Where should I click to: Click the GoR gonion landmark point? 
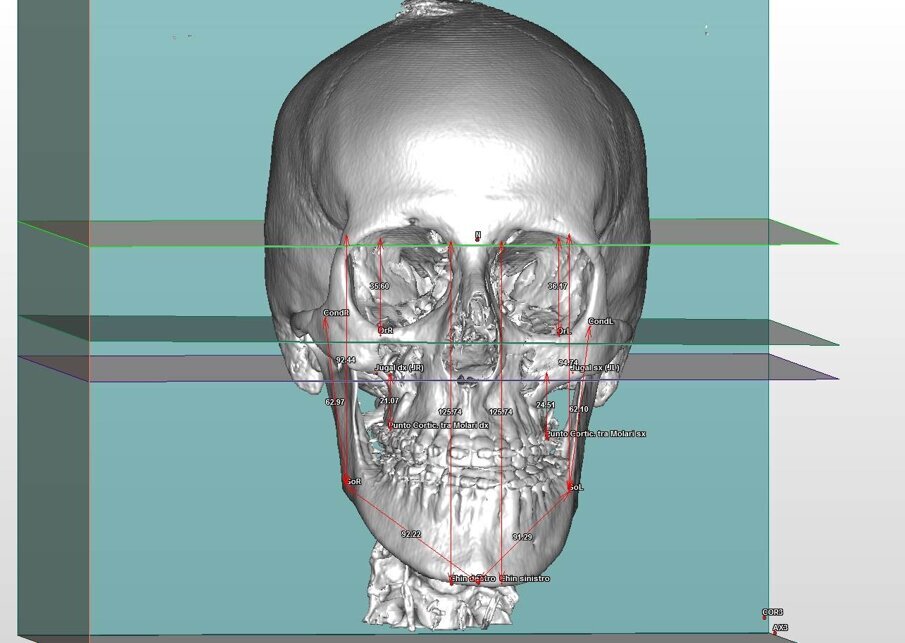(x=352, y=482)
